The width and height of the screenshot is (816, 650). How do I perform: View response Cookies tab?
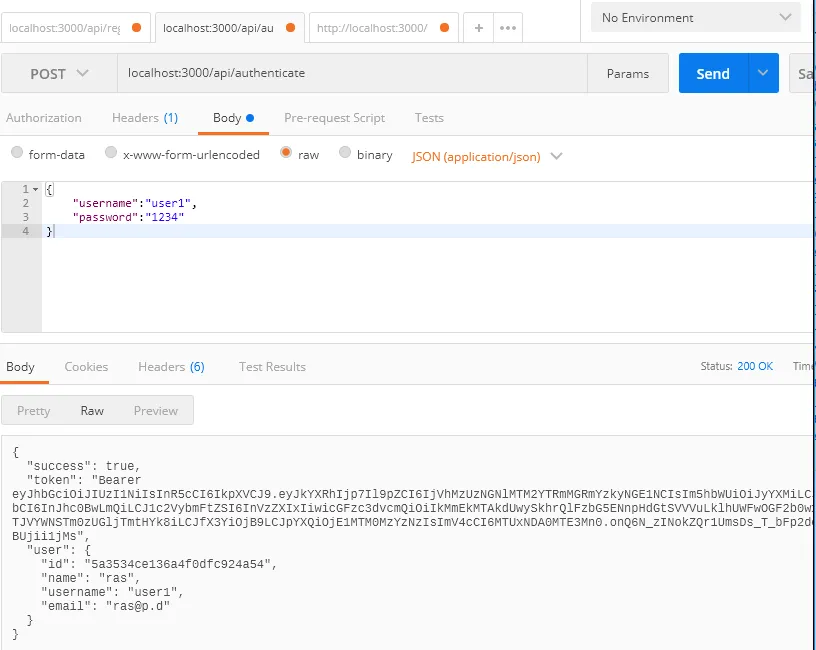(86, 367)
